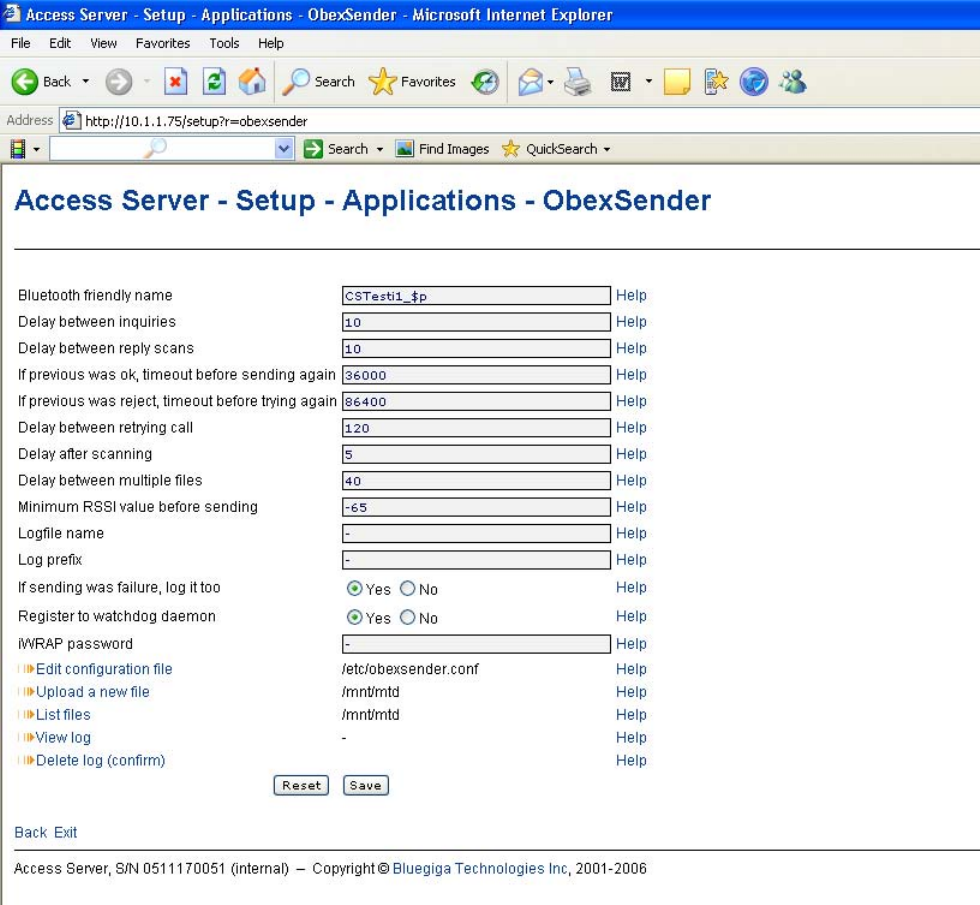Open Help for Minimum RSSI value

coord(631,507)
